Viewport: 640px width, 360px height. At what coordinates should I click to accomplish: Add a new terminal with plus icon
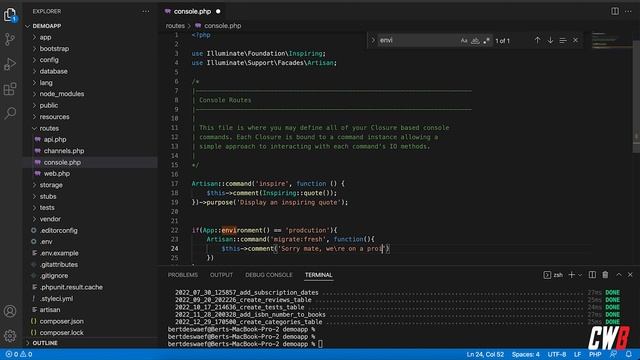[x=571, y=275]
